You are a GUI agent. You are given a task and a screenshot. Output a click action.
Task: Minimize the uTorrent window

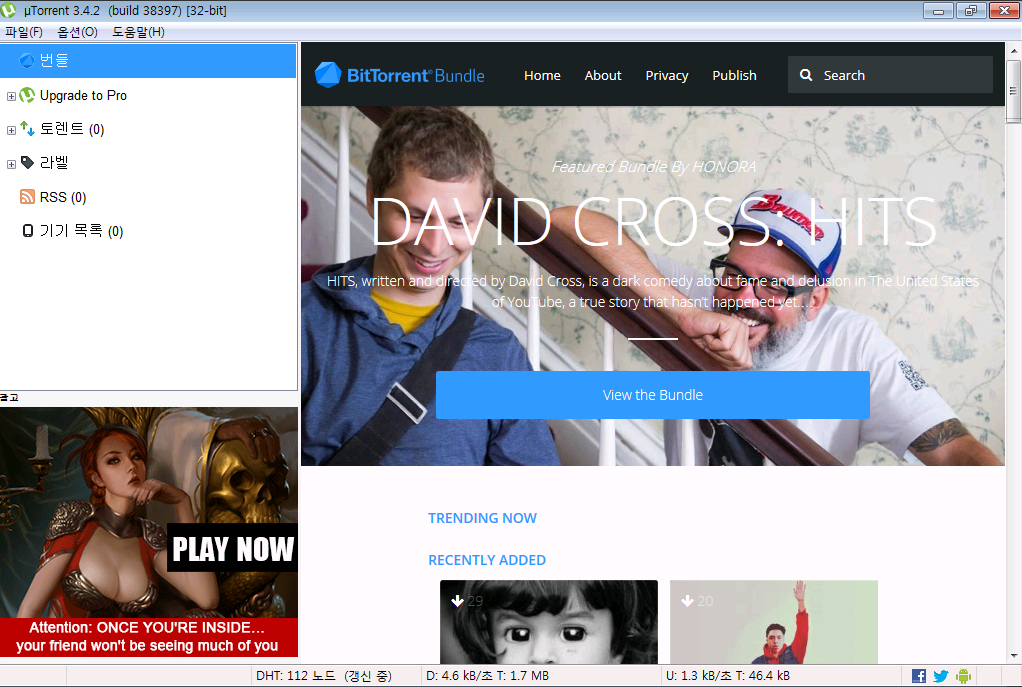pos(938,10)
